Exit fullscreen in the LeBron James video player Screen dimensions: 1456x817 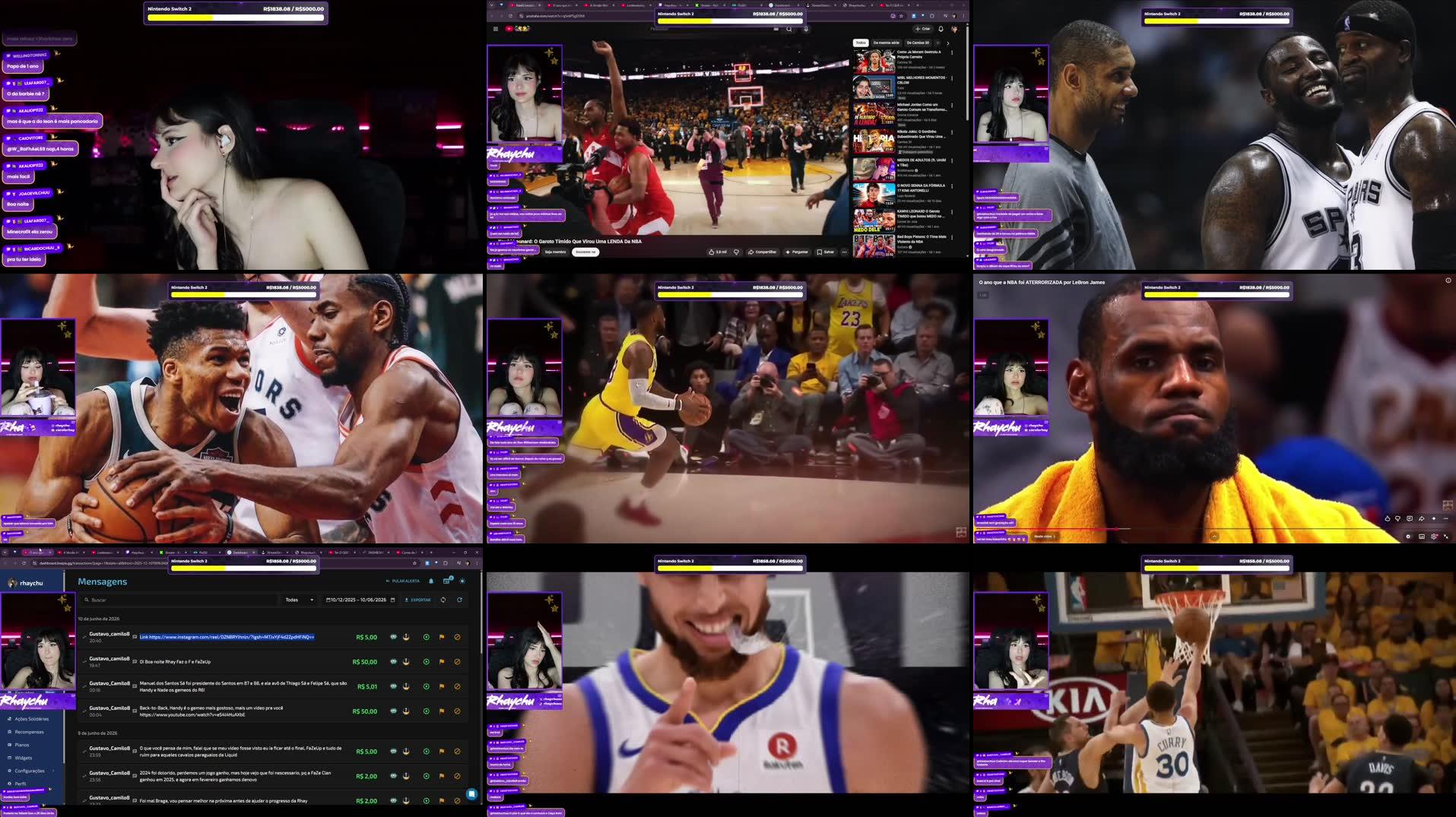coord(1446,537)
